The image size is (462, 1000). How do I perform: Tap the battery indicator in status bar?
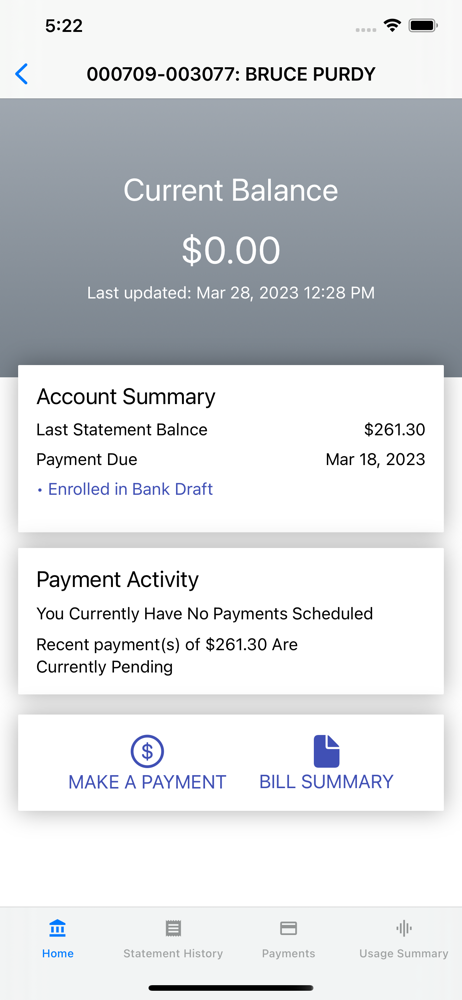(423, 26)
